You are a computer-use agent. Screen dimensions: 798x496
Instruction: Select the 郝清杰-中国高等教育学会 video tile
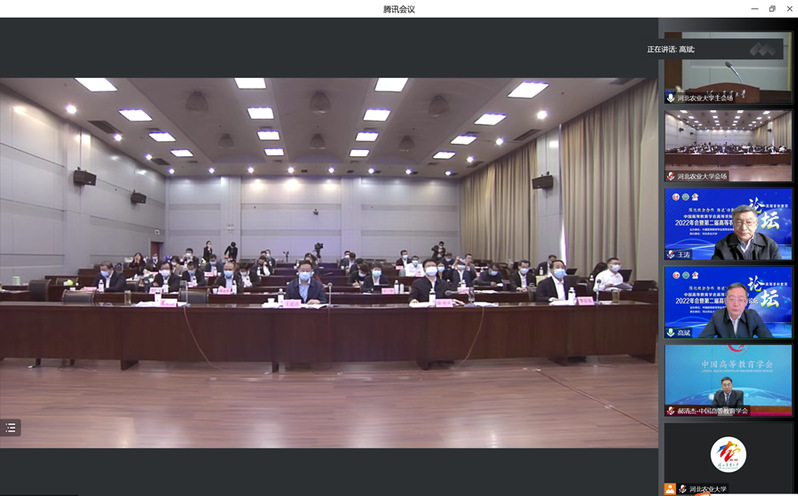[x=728, y=376]
